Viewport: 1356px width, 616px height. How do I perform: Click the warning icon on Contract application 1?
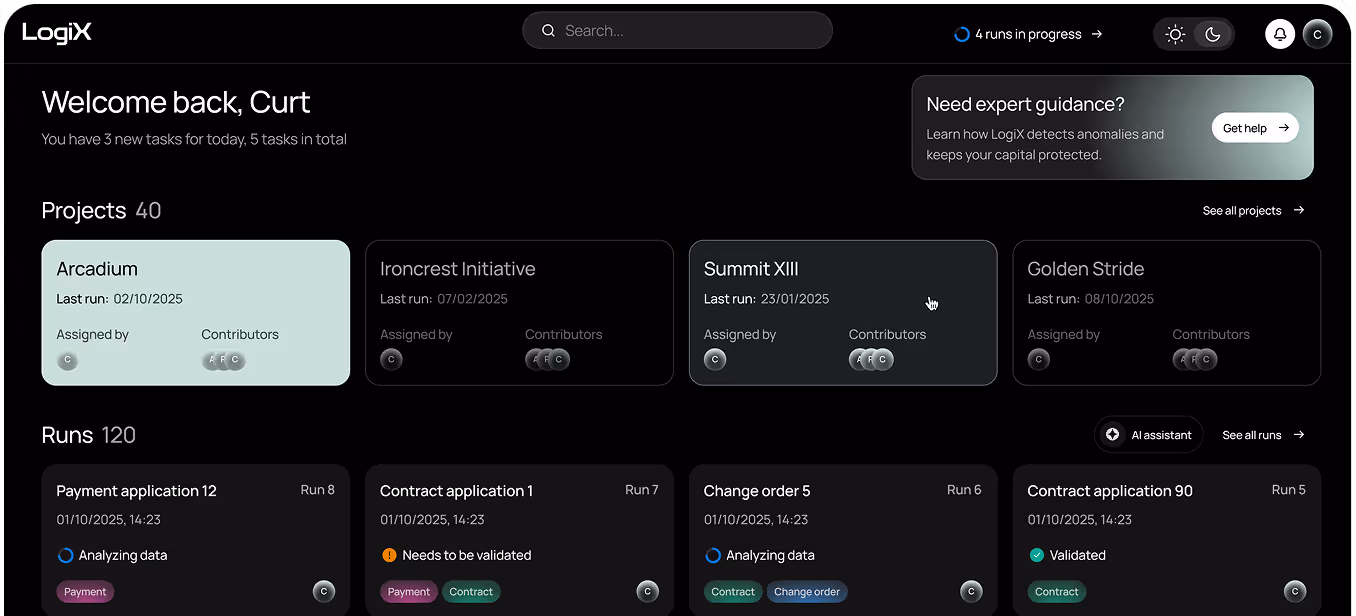(389, 554)
